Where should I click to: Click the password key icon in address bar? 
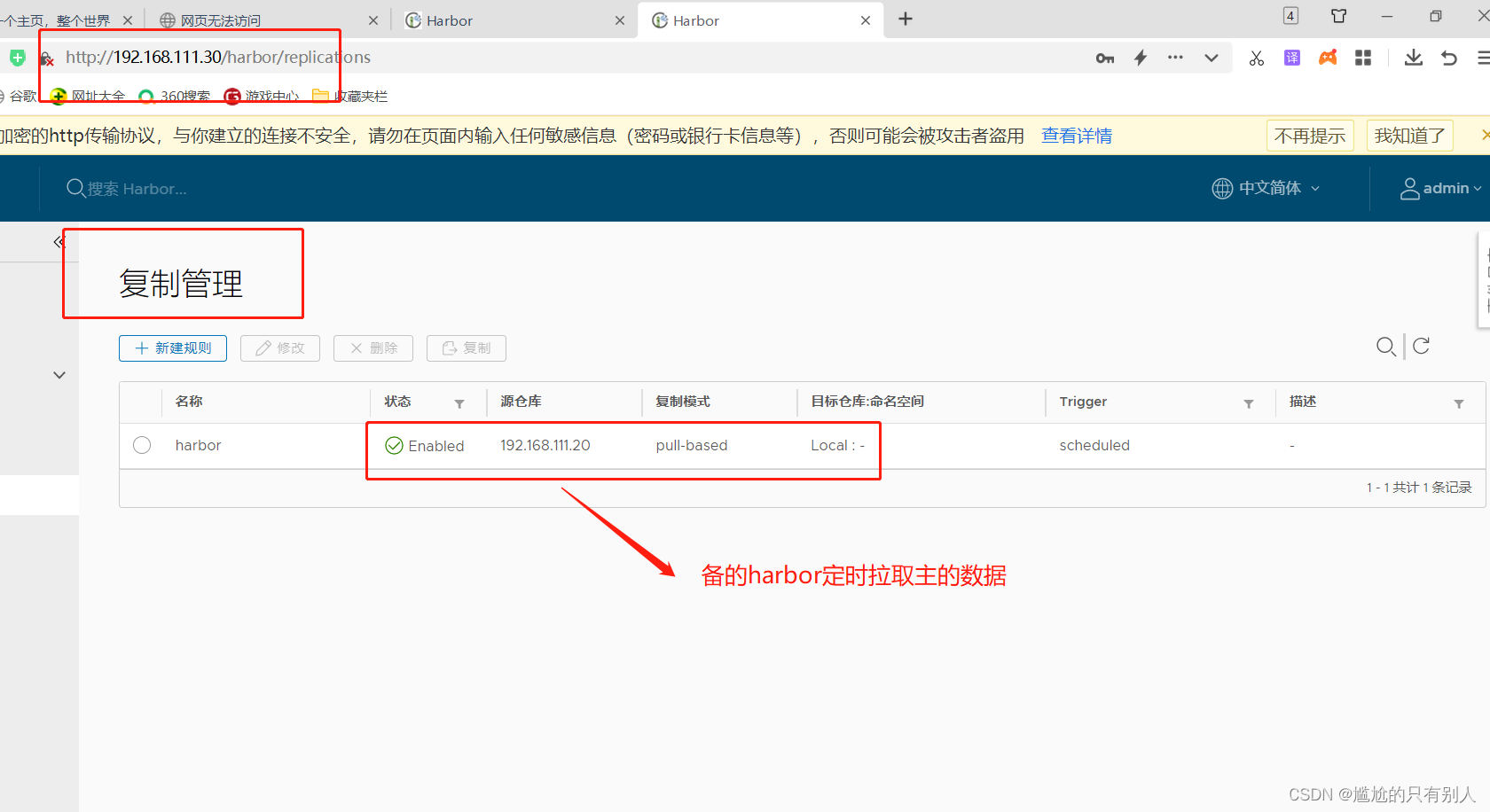click(1105, 59)
